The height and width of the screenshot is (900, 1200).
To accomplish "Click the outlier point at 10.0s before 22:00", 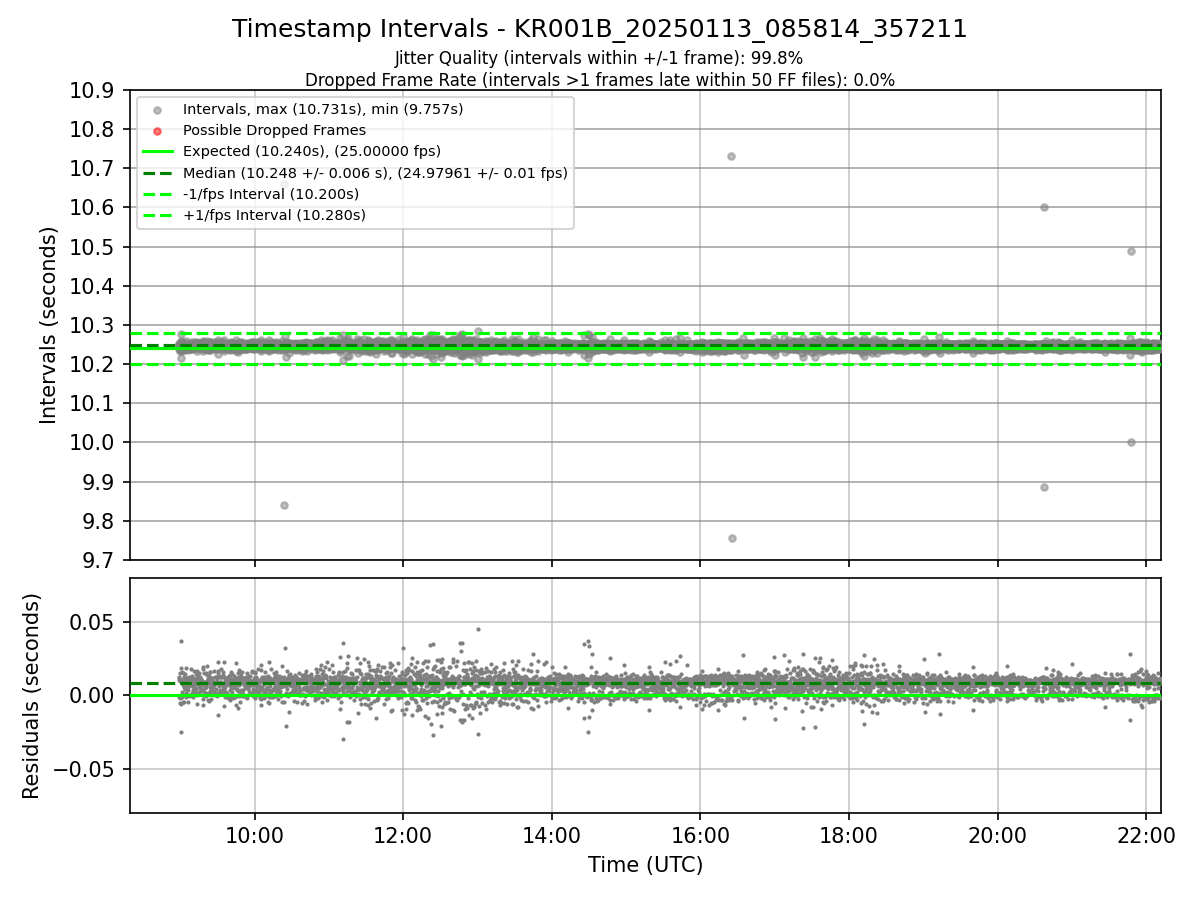I will pyautogui.click(x=1131, y=442).
